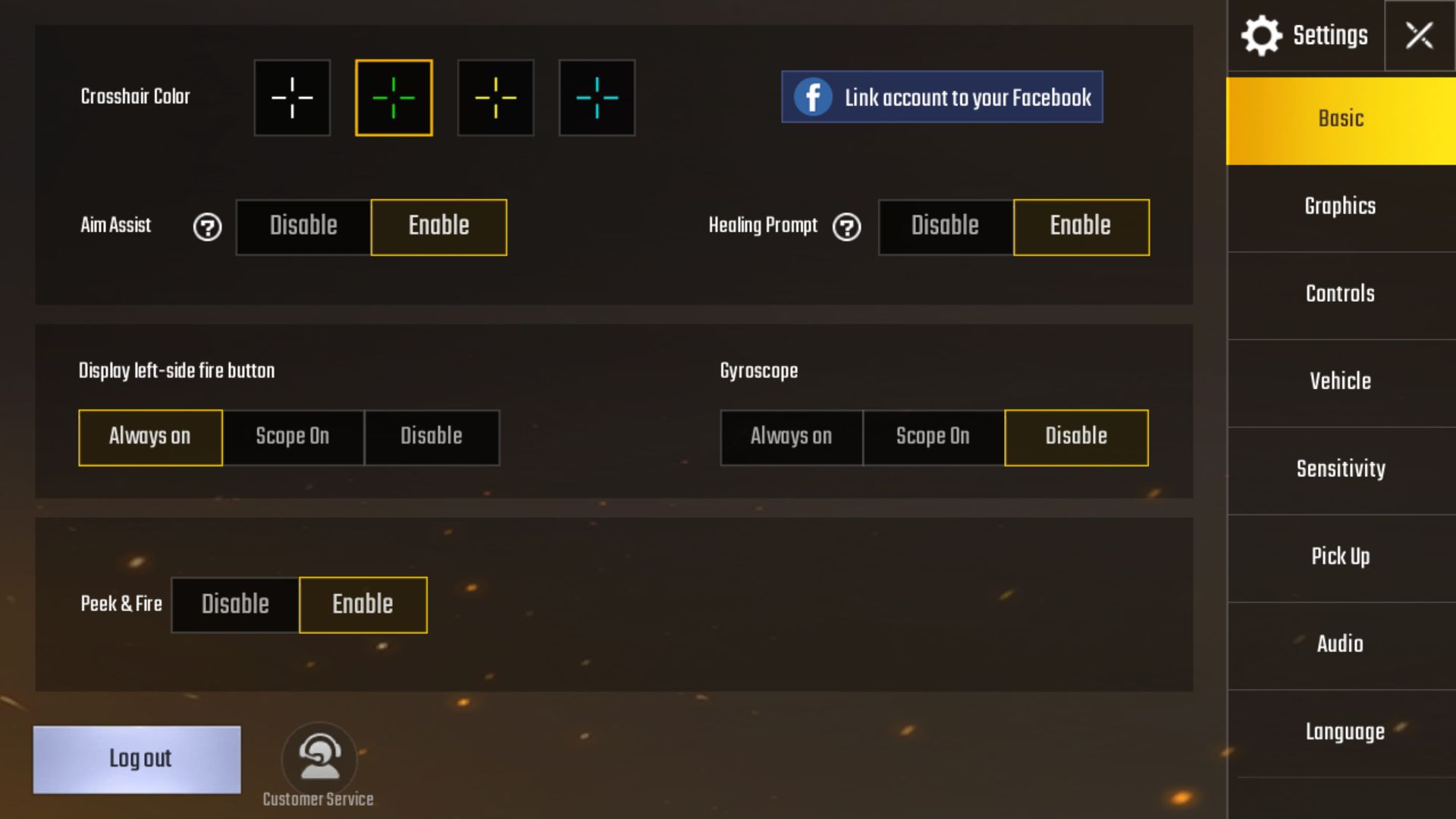Click the Aim Assist help question mark icon
This screenshot has height=819, width=1456.
coord(206,227)
